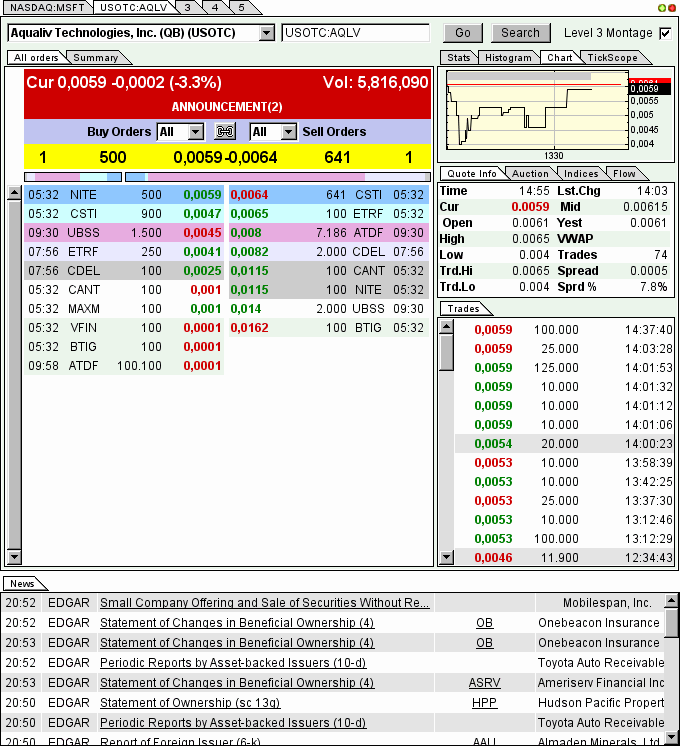The image size is (680, 750).
Task: Switch to the Indices tab
Action: click(x=581, y=174)
